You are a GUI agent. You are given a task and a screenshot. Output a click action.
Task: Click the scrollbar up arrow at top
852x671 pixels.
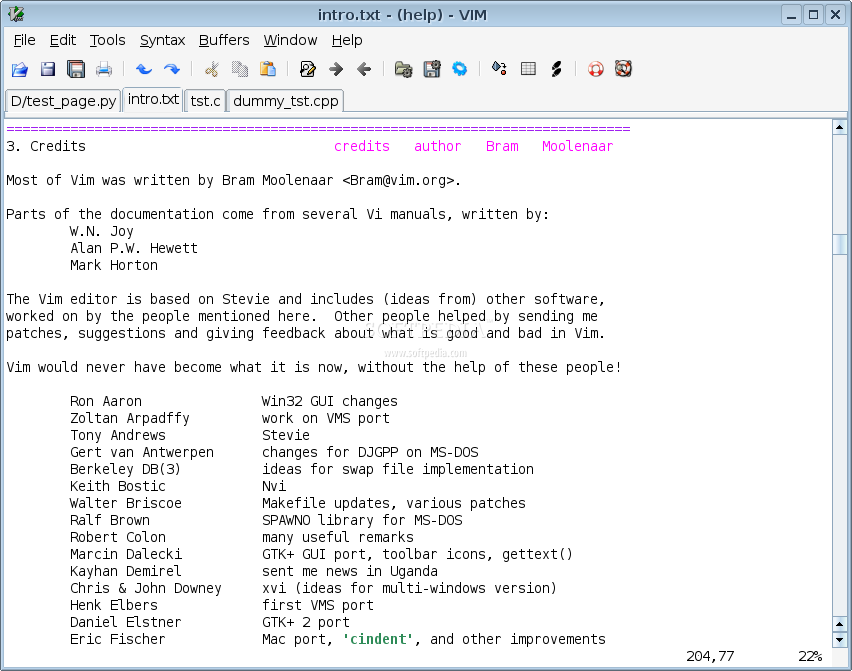(x=840, y=128)
